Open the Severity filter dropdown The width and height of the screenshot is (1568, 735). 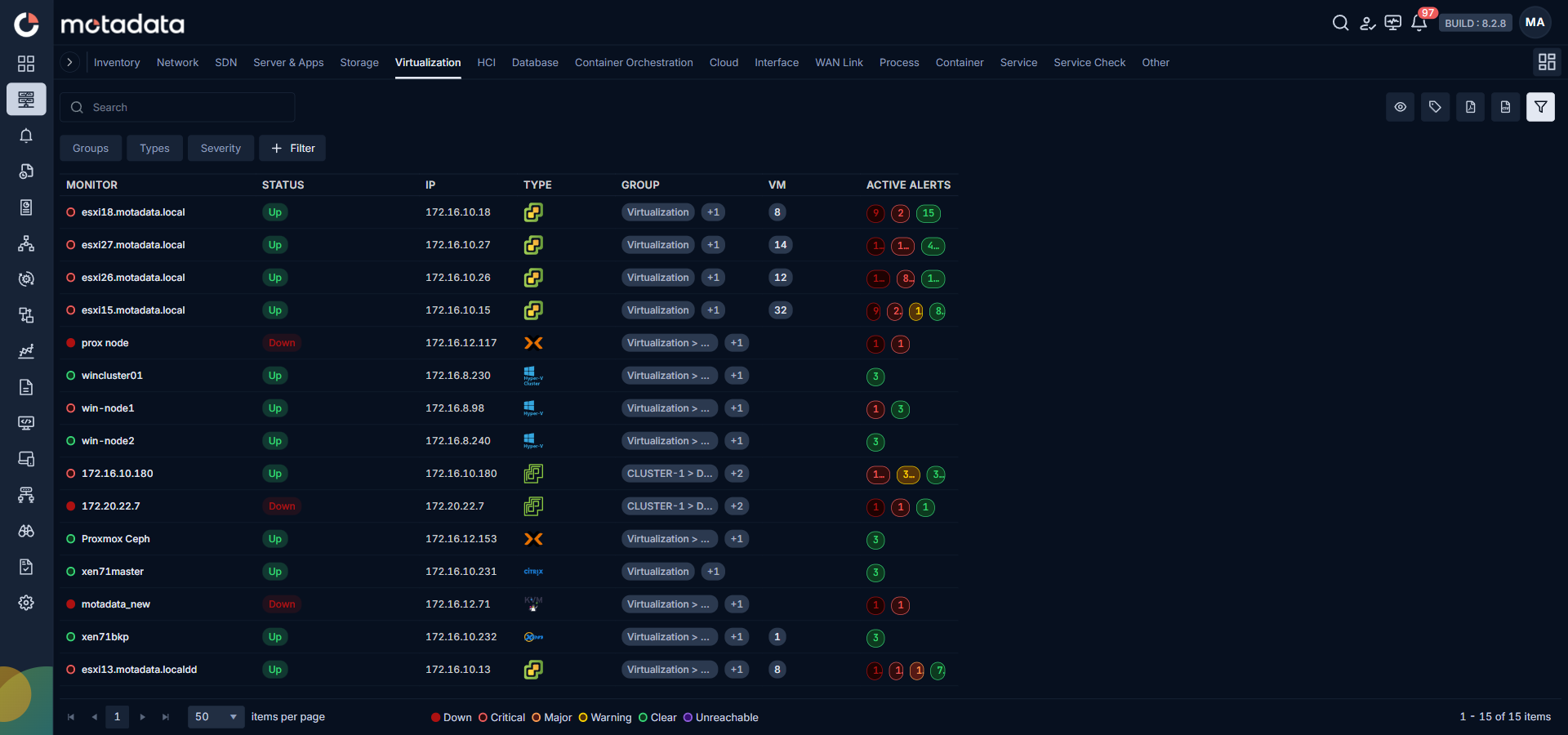[x=220, y=148]
